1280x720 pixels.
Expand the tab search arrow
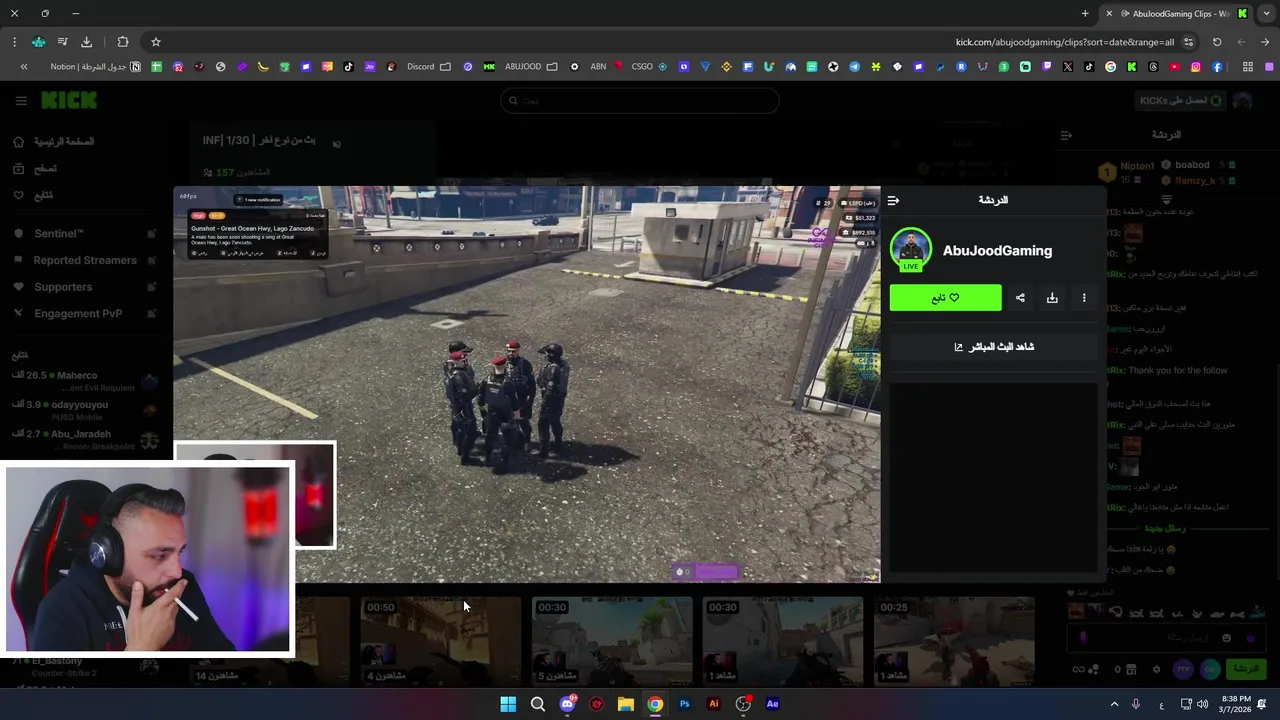1266,14
